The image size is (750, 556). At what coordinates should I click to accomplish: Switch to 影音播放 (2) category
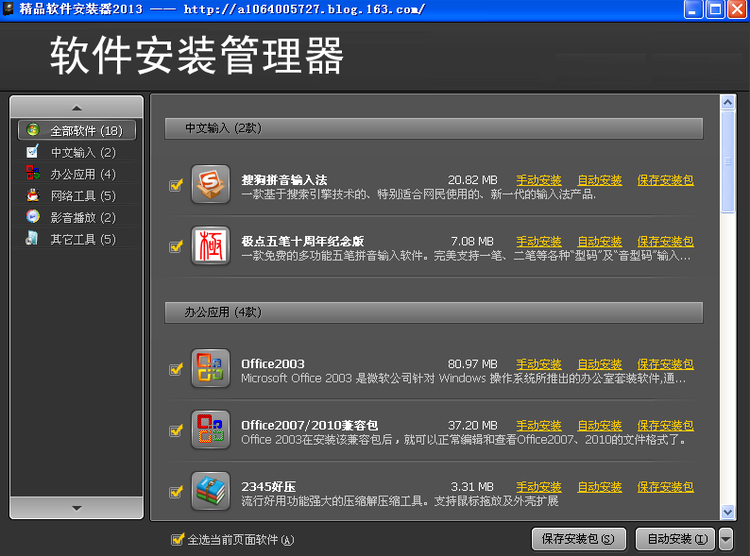(x=77, y=217)
